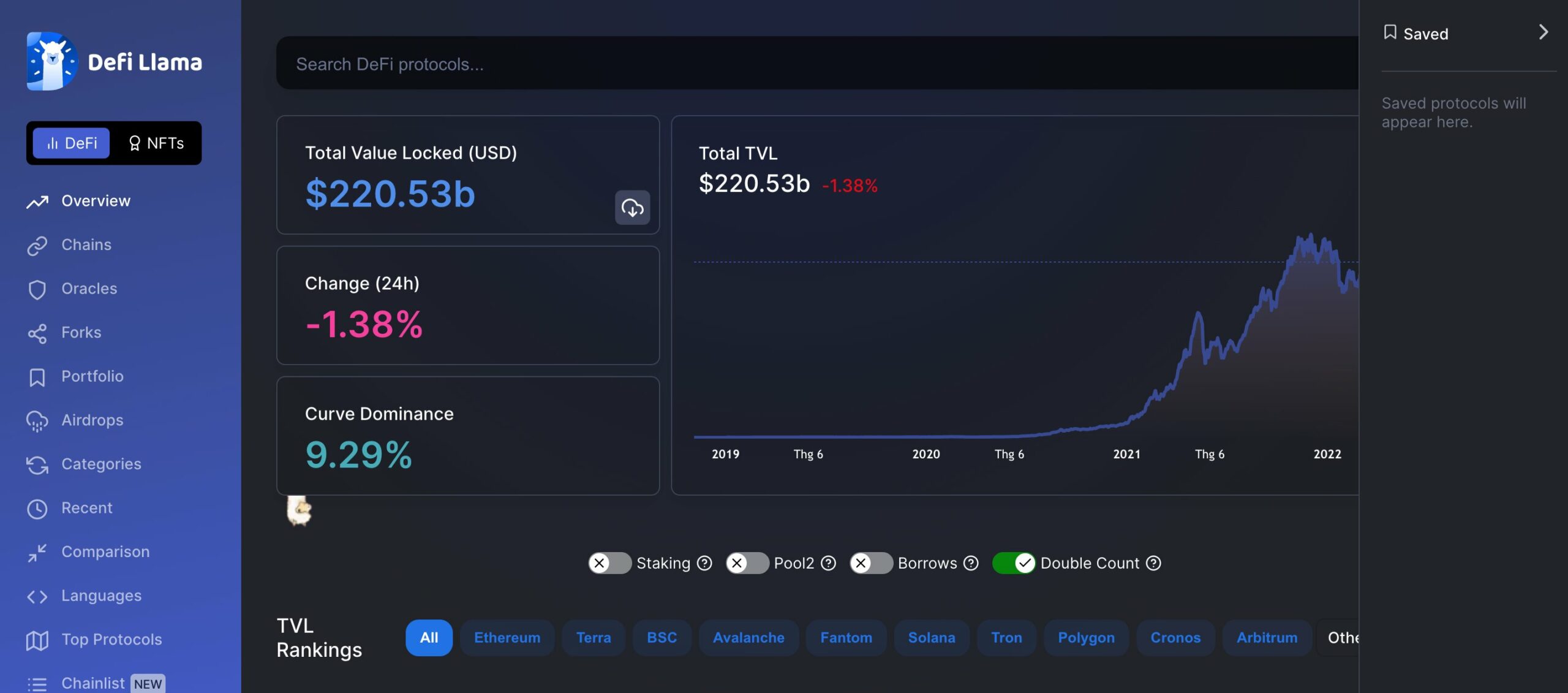Click the Defi Llama title text

(x=145, y=62)
